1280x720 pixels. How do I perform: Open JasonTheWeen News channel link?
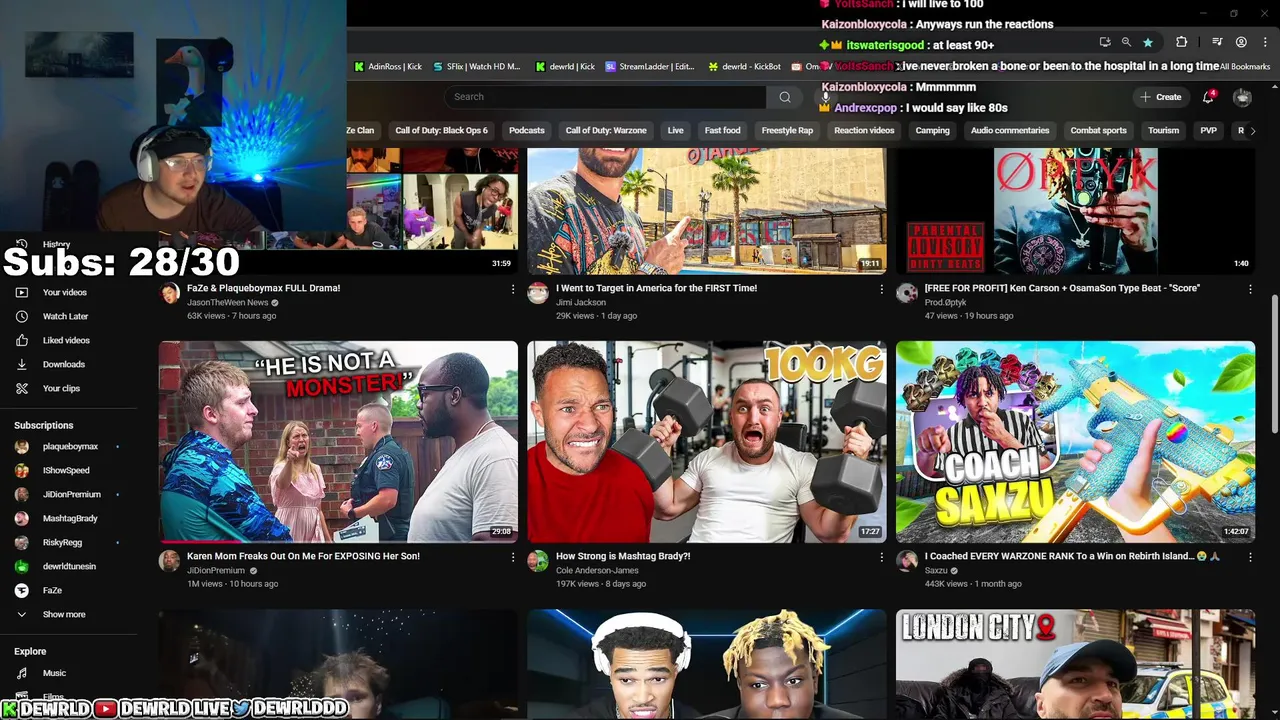[227, 302]
